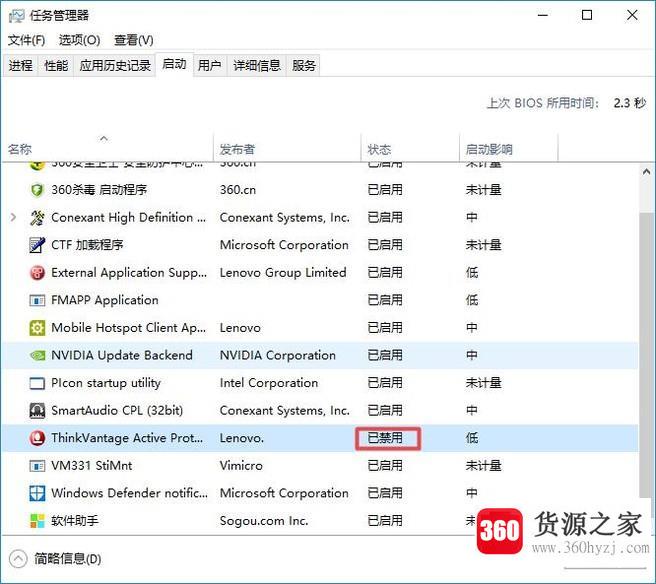Select the VM331 StiMnt entry
The width and height of the screenshot is (656, 584).
coord(92,466)
